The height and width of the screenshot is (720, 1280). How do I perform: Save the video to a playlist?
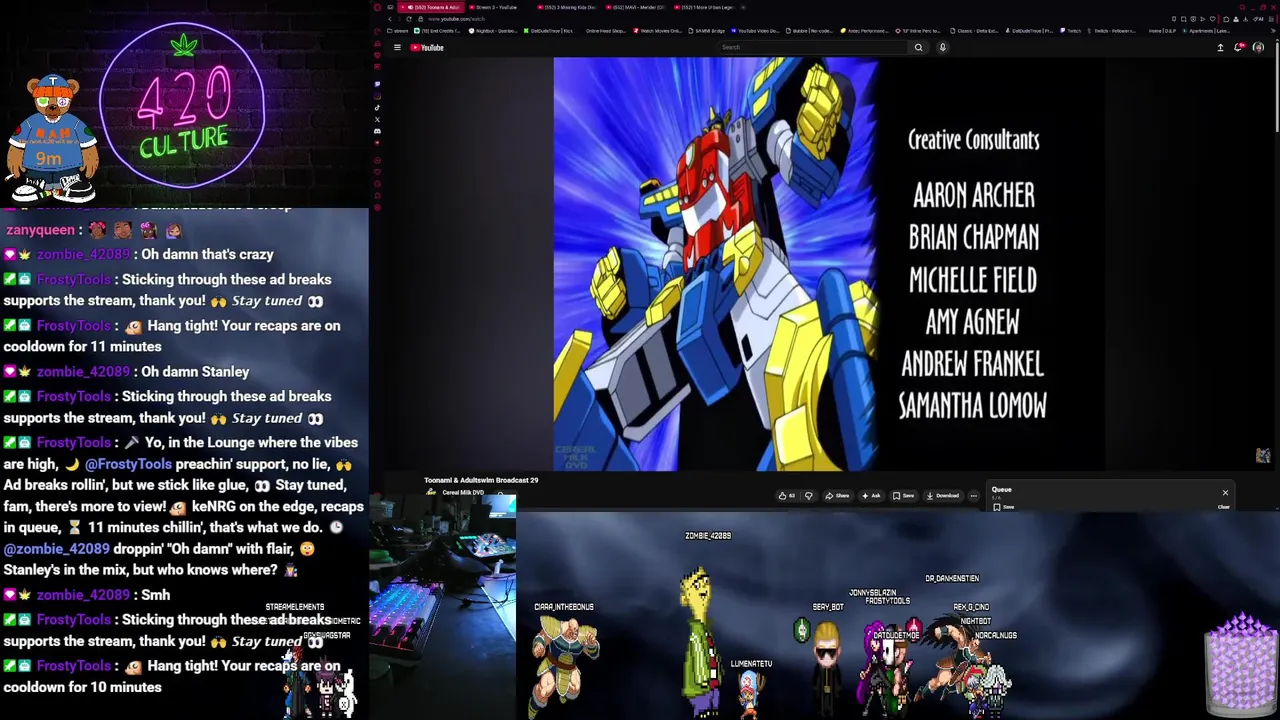pyautogui.click(x=903, y=495)
